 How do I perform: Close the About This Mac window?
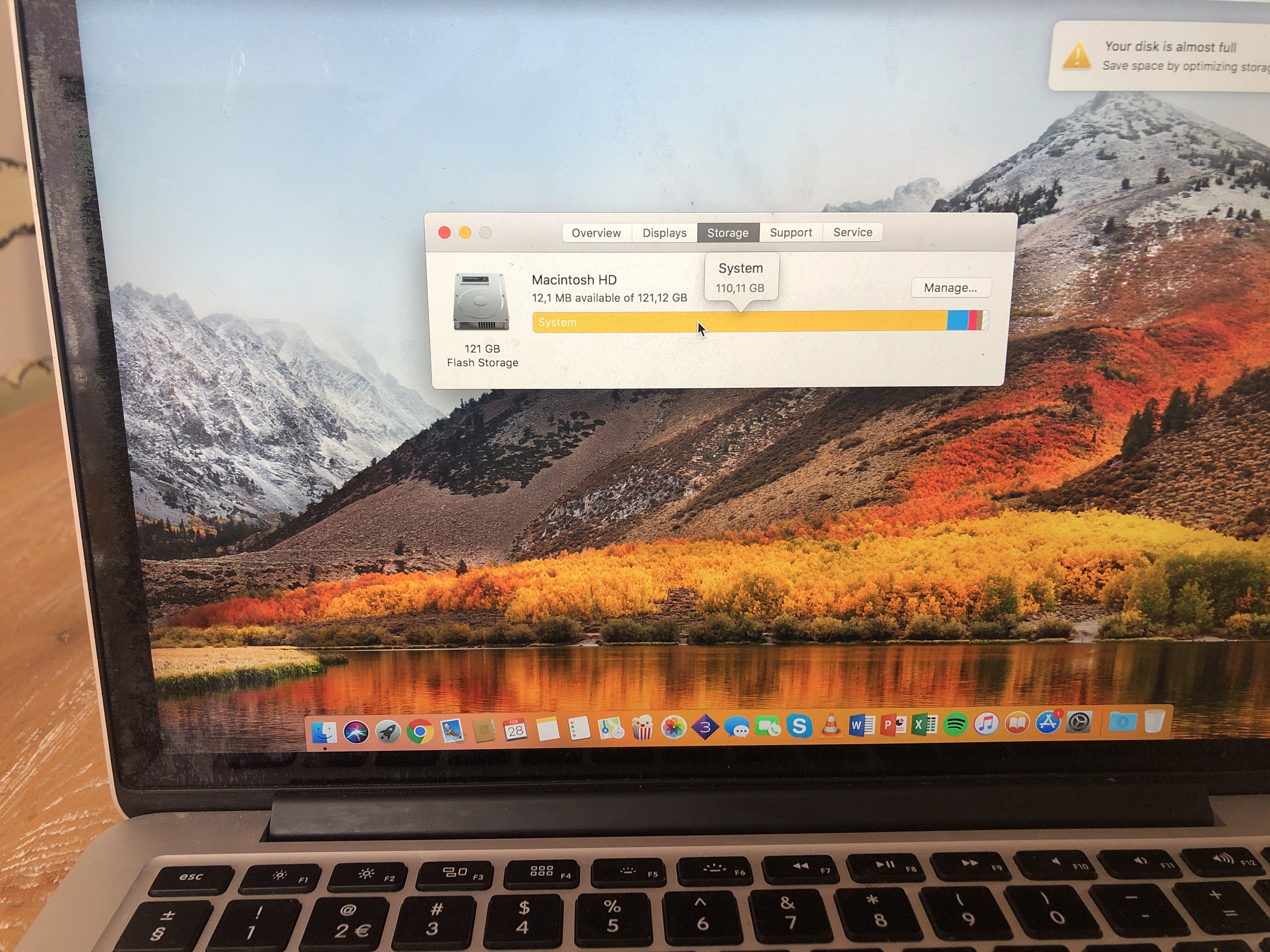click(444, 232)
